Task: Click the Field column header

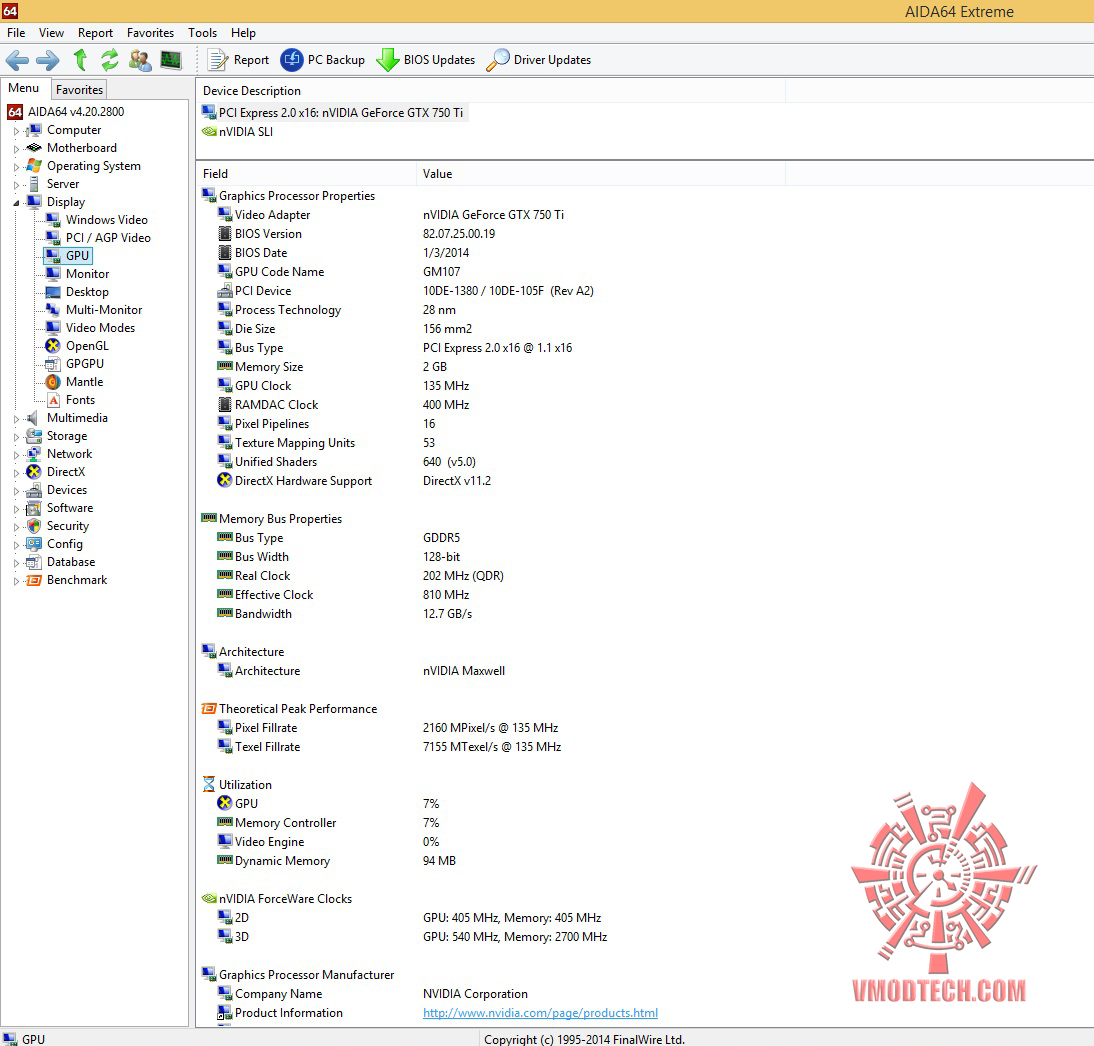Action: pos(306,174)
